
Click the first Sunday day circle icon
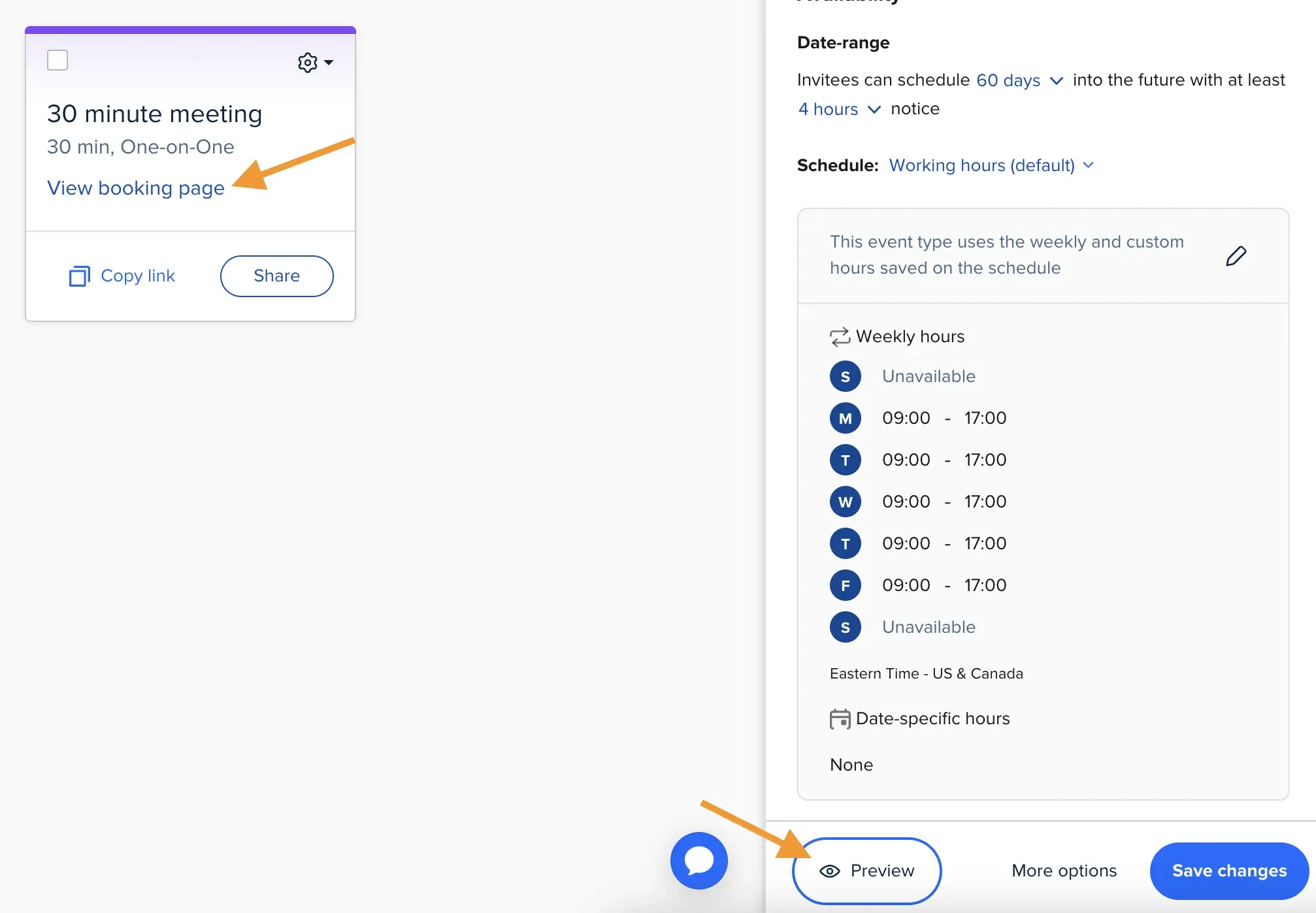(x=845, y=376)
